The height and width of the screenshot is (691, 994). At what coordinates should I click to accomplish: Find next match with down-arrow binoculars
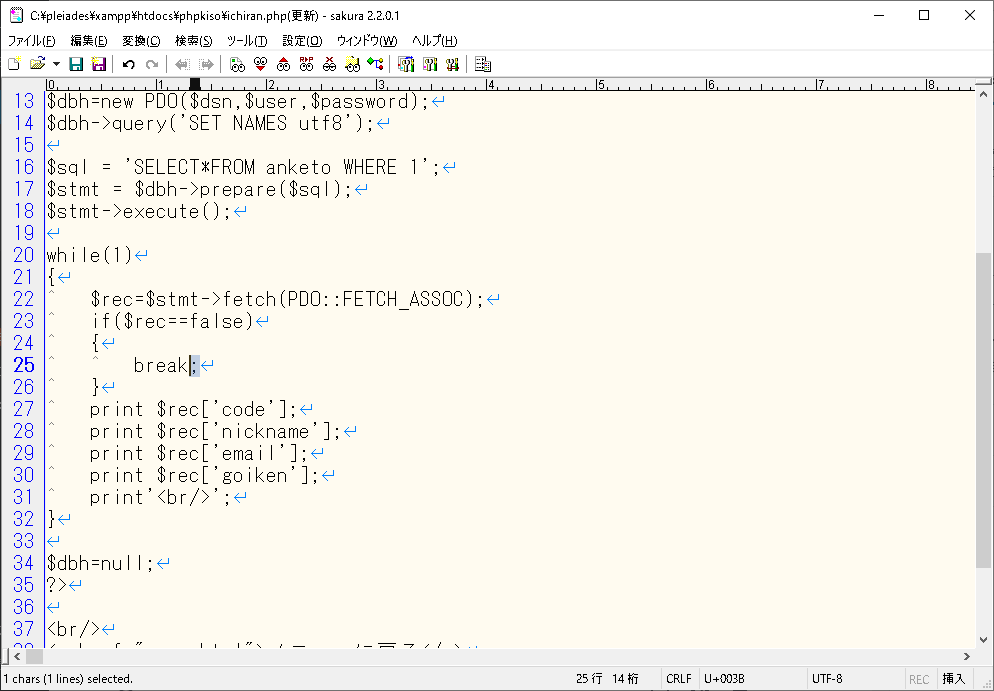click(260, 64)
